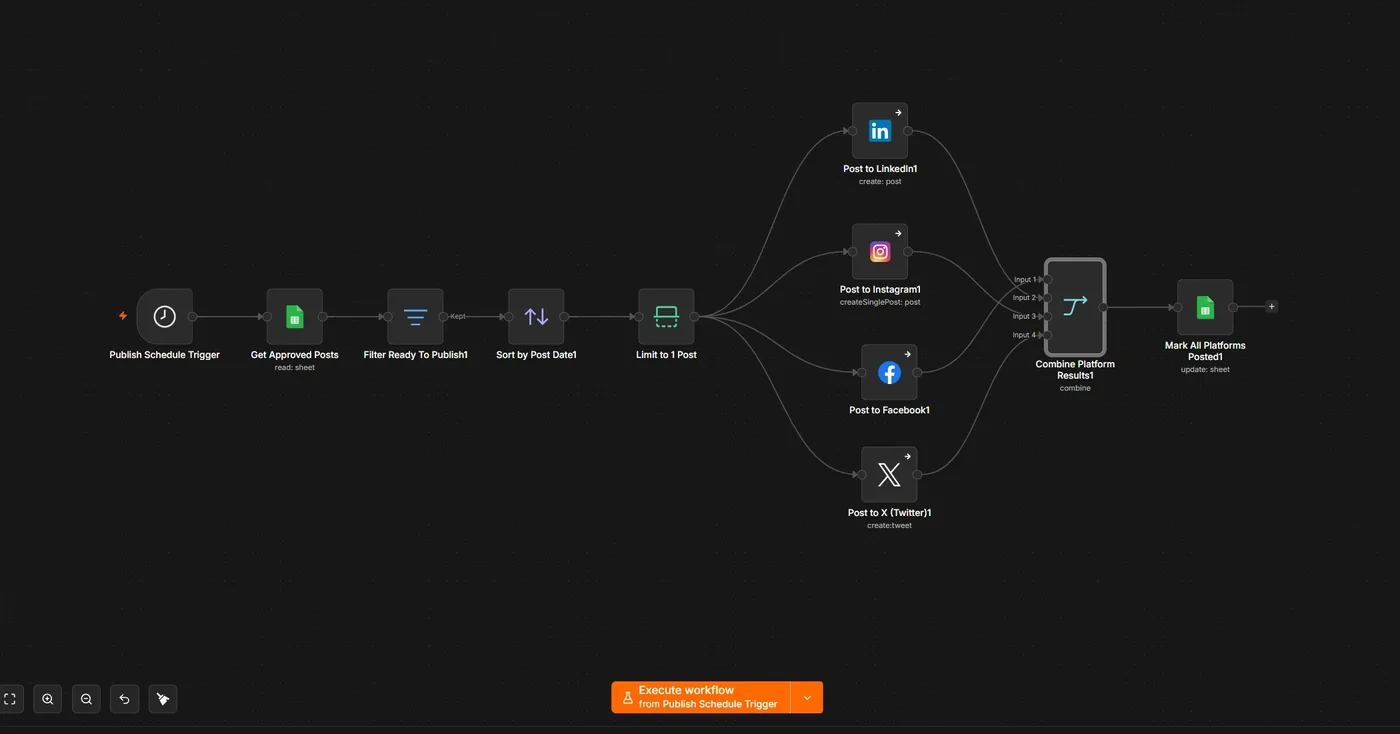Execute workflow from Publish Schedule Trigger
The width and height of the screenshot is (1400, 734).
click(x=701, y=697)
